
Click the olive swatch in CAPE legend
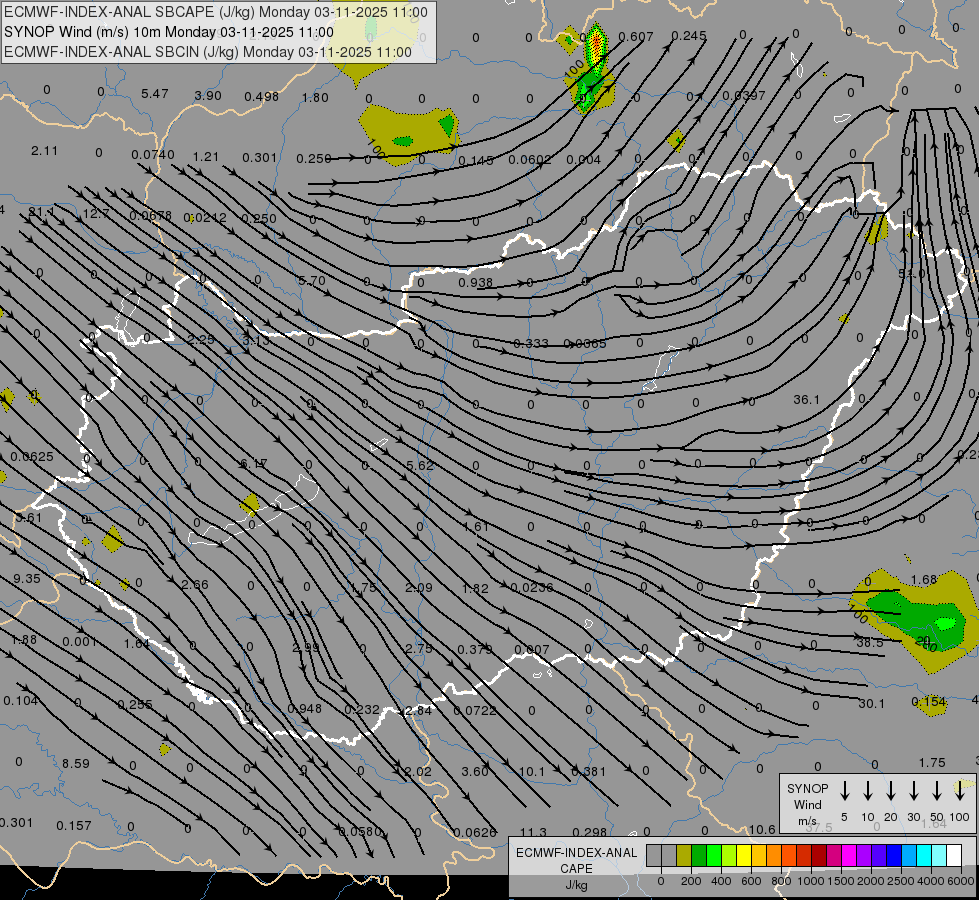click(x=684, y=855)
